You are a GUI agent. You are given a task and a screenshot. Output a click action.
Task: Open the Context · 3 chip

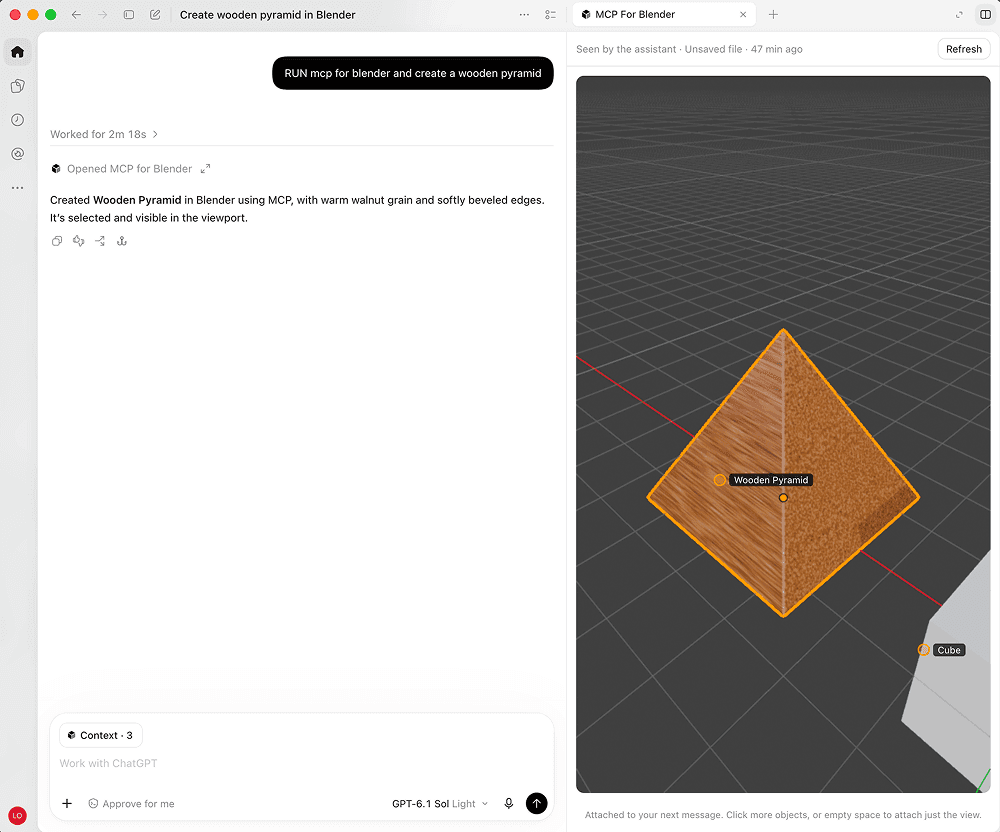[101, 735]
